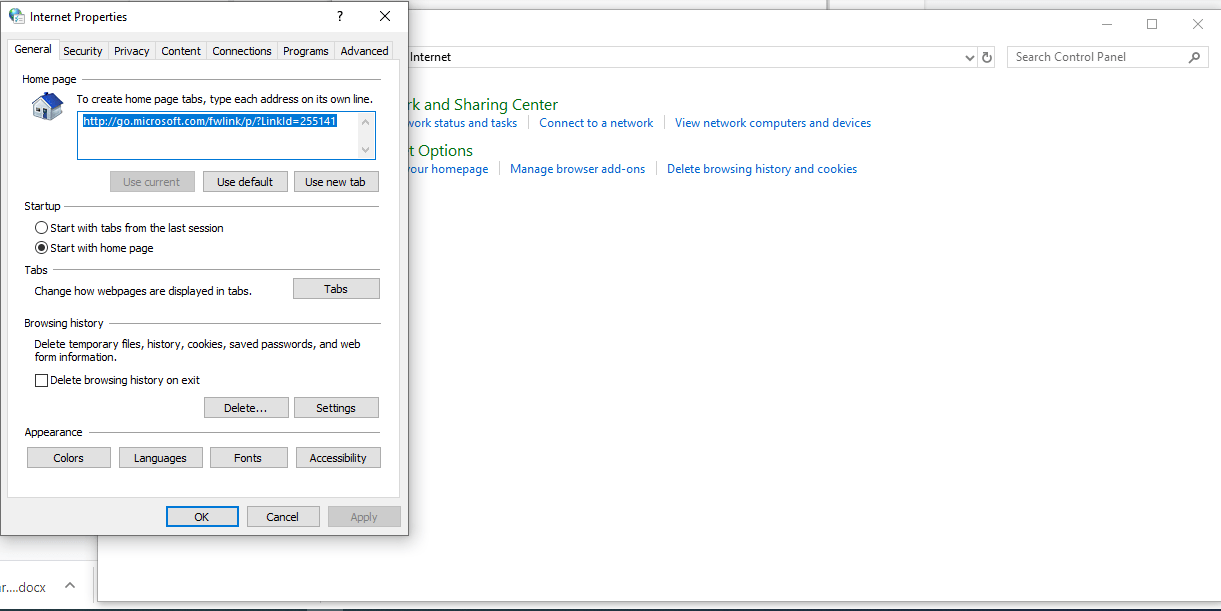Switch to the Security tab

pos(83,51)
